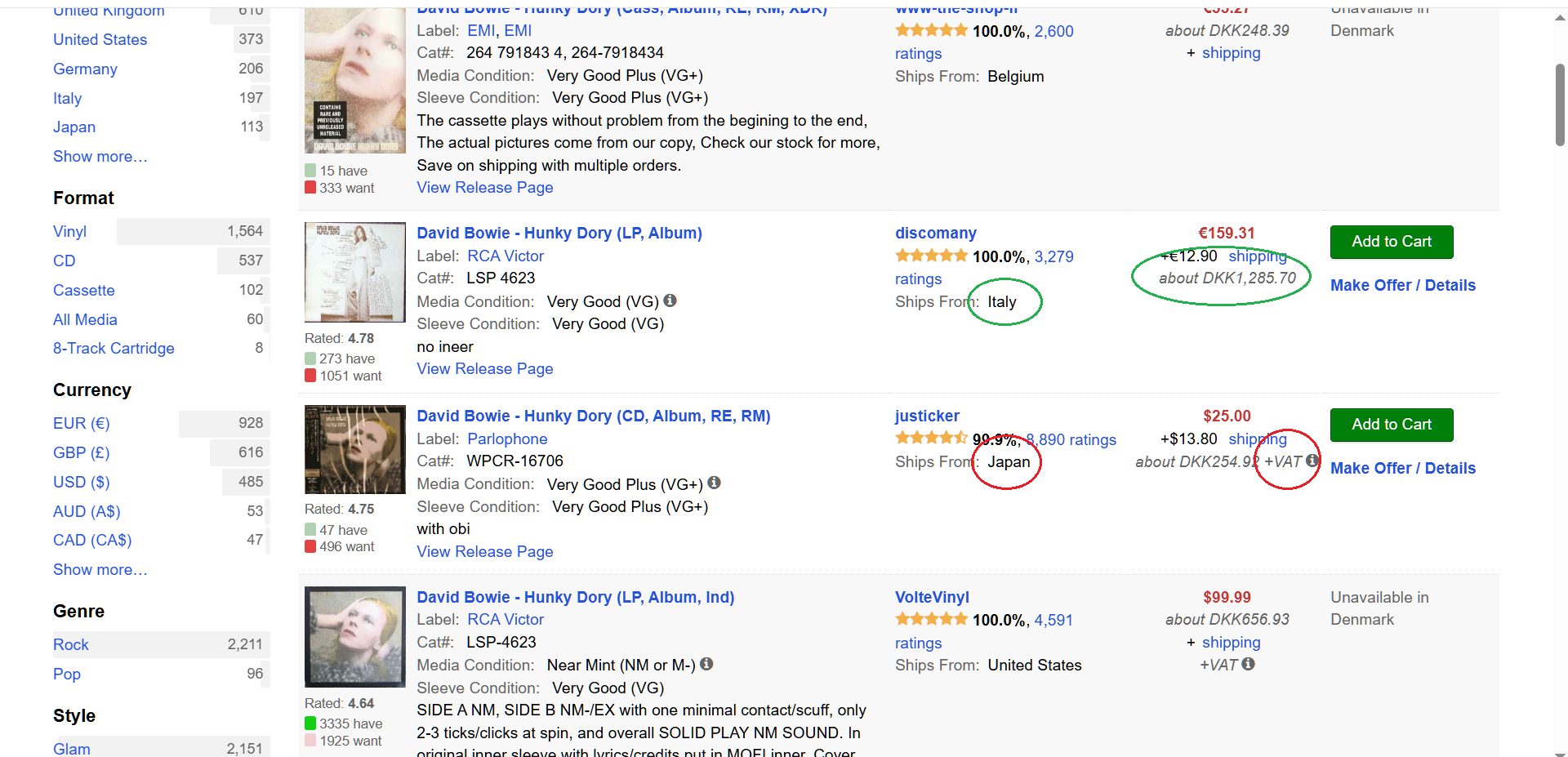Open shipping details under about DKK248.39
Viewport: 1568px width, 757px height.
(x=1231, y=52)
